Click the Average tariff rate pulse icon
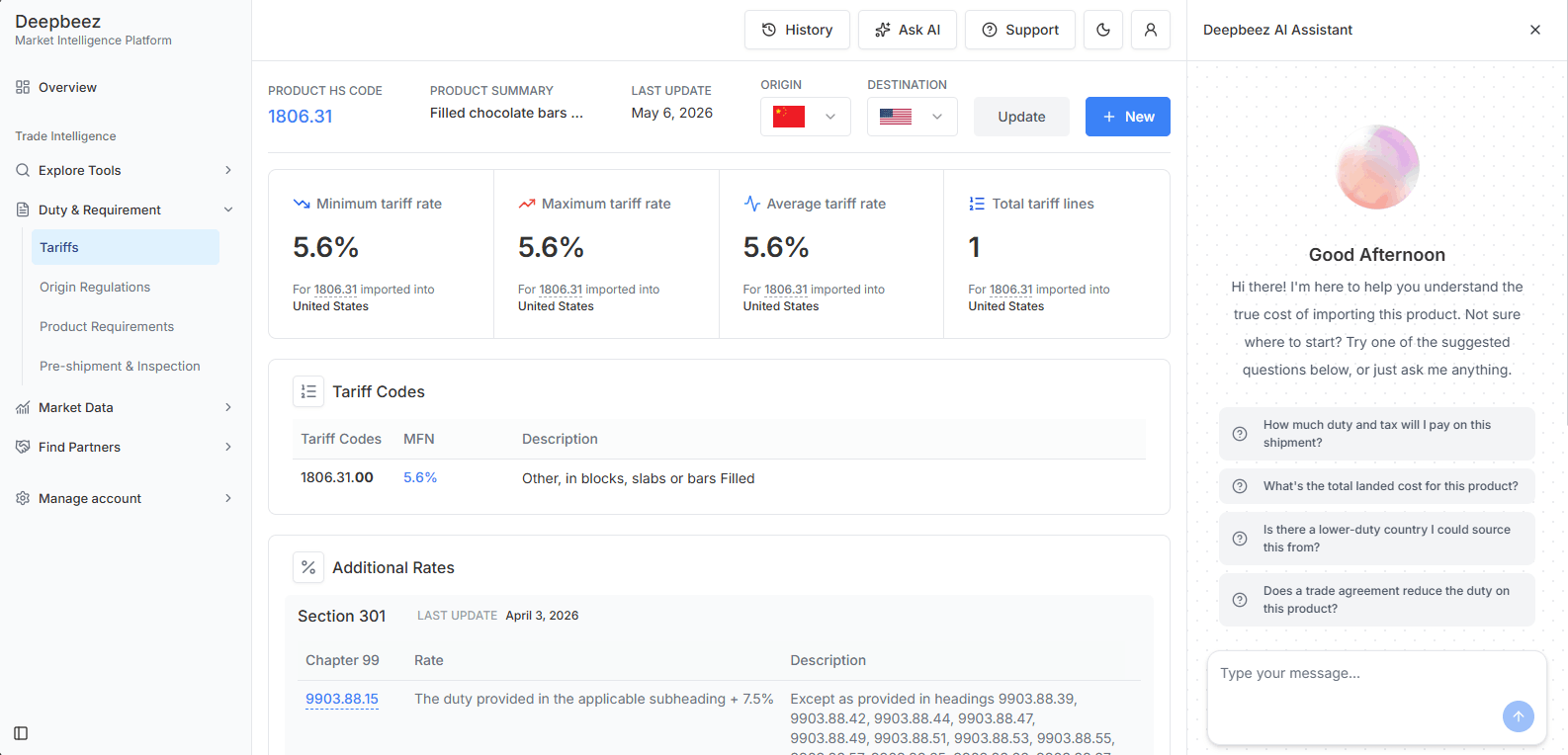Image resolution: width=1568 pixels, height=755 pixels. tap(752, 204)
